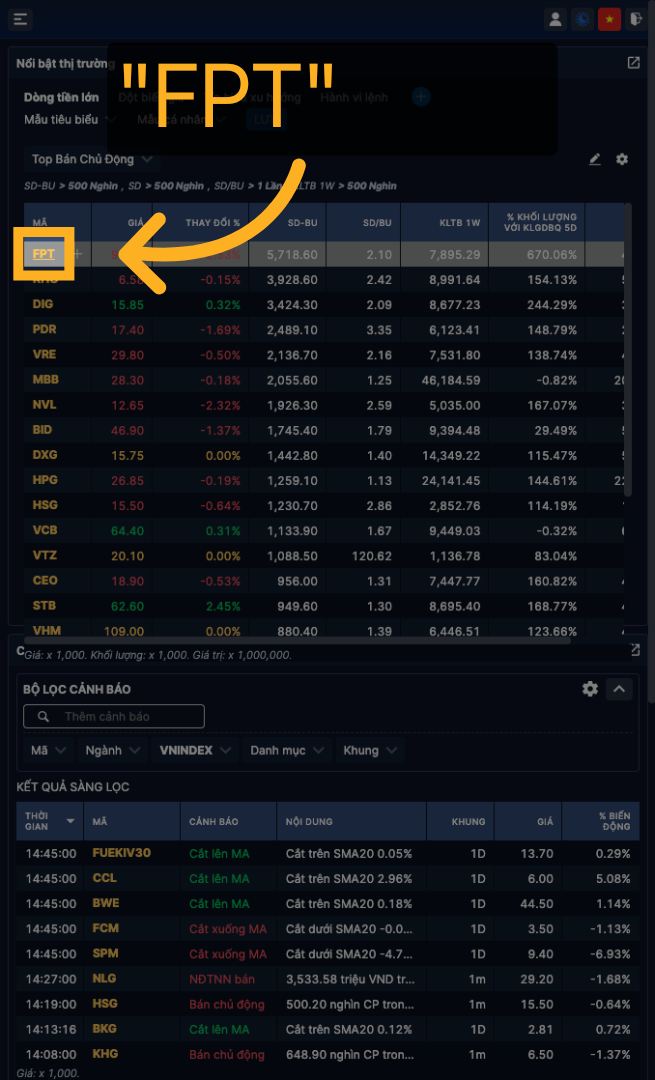Image resolution: width=655 pixels, height=1080 pixels.
Task: Select the BID ticker
Action: (x=42, y=430)
